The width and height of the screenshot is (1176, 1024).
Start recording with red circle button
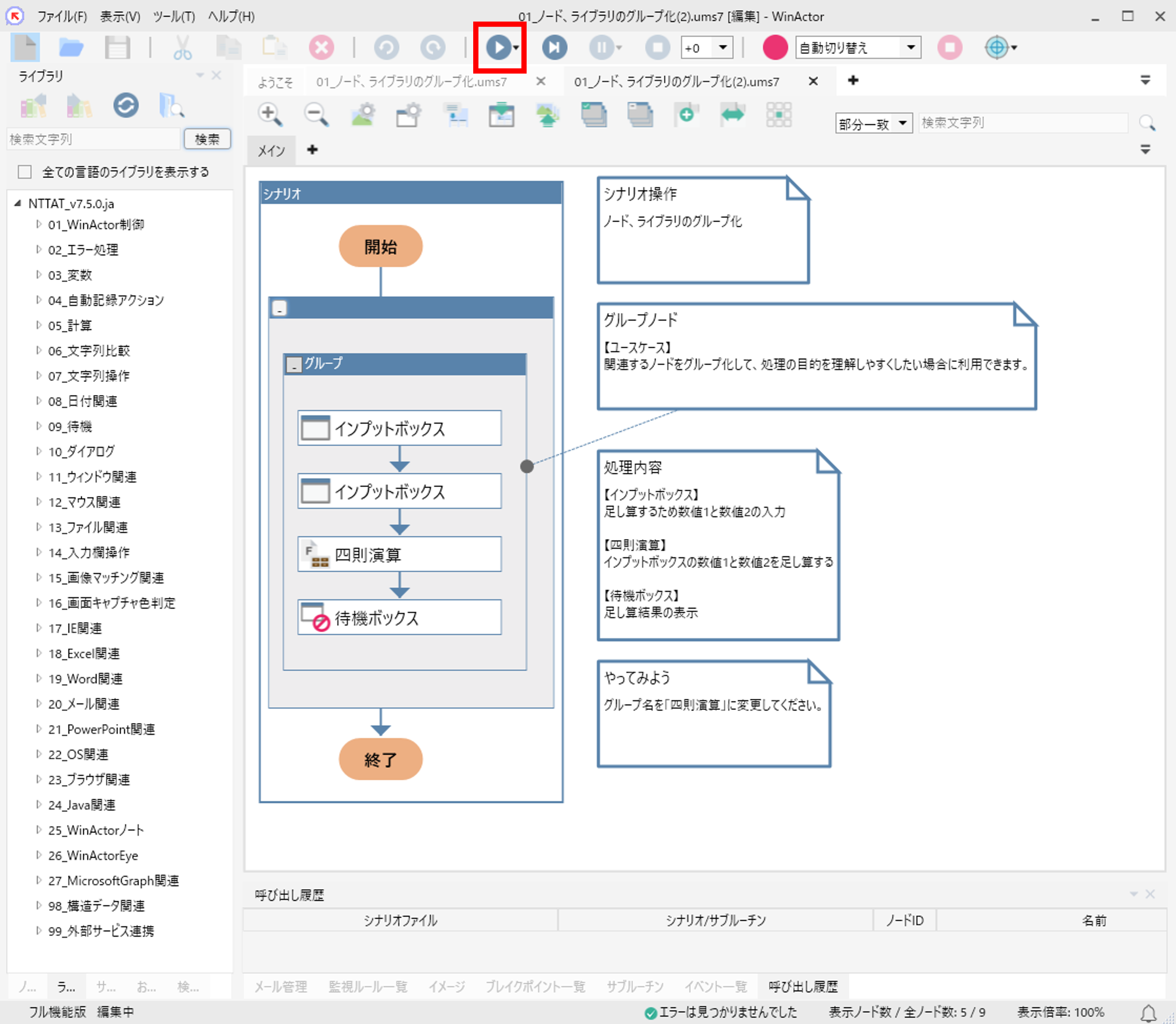click(x=775, y=47)
